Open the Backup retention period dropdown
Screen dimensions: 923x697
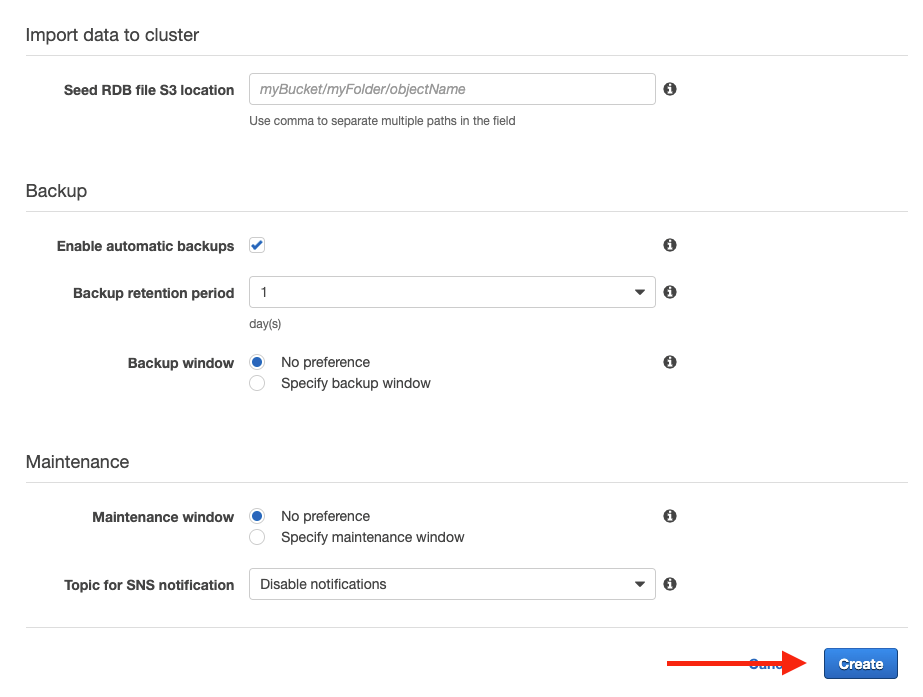[x=451, y=292]
